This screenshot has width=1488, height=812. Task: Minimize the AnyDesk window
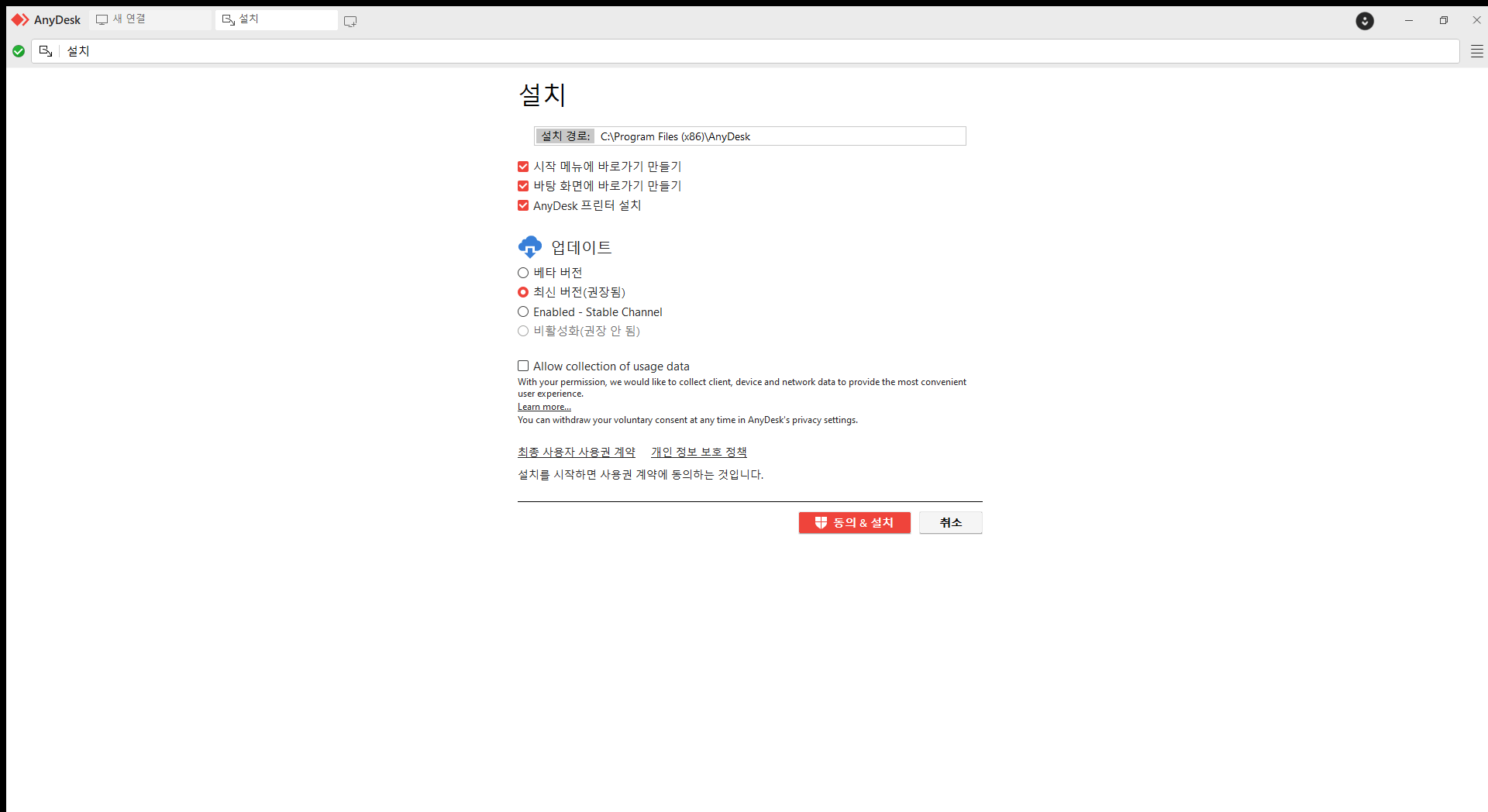(x=1409, y=21)
